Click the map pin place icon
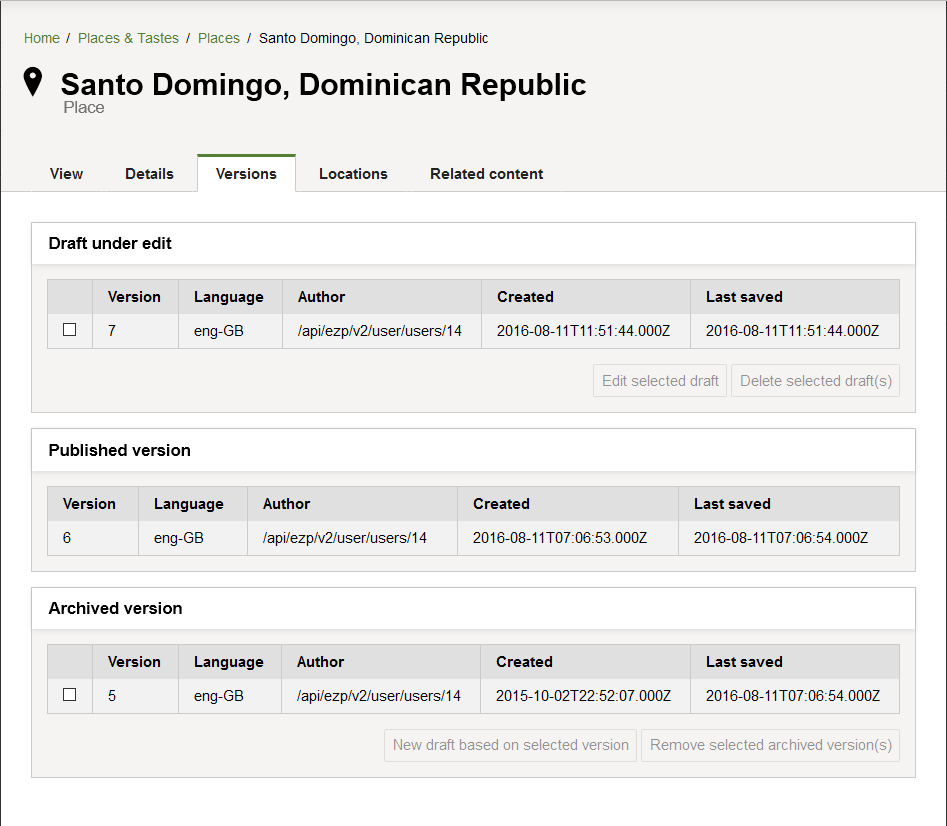947x826 pixels. (33, 82)
